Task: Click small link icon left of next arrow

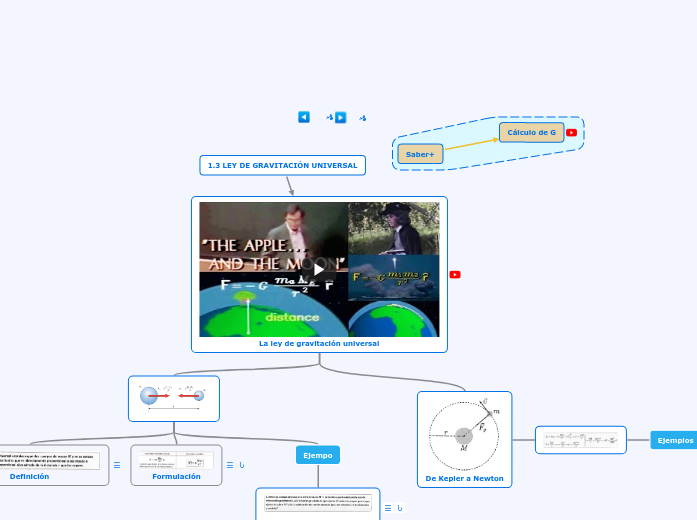Action: (x=329, y=117)
